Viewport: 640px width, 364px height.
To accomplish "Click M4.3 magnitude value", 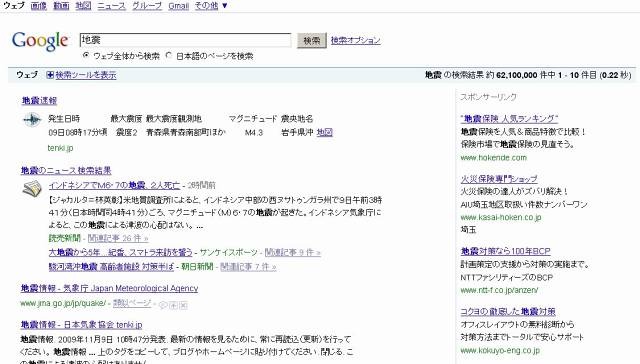I will pos(254,133).
